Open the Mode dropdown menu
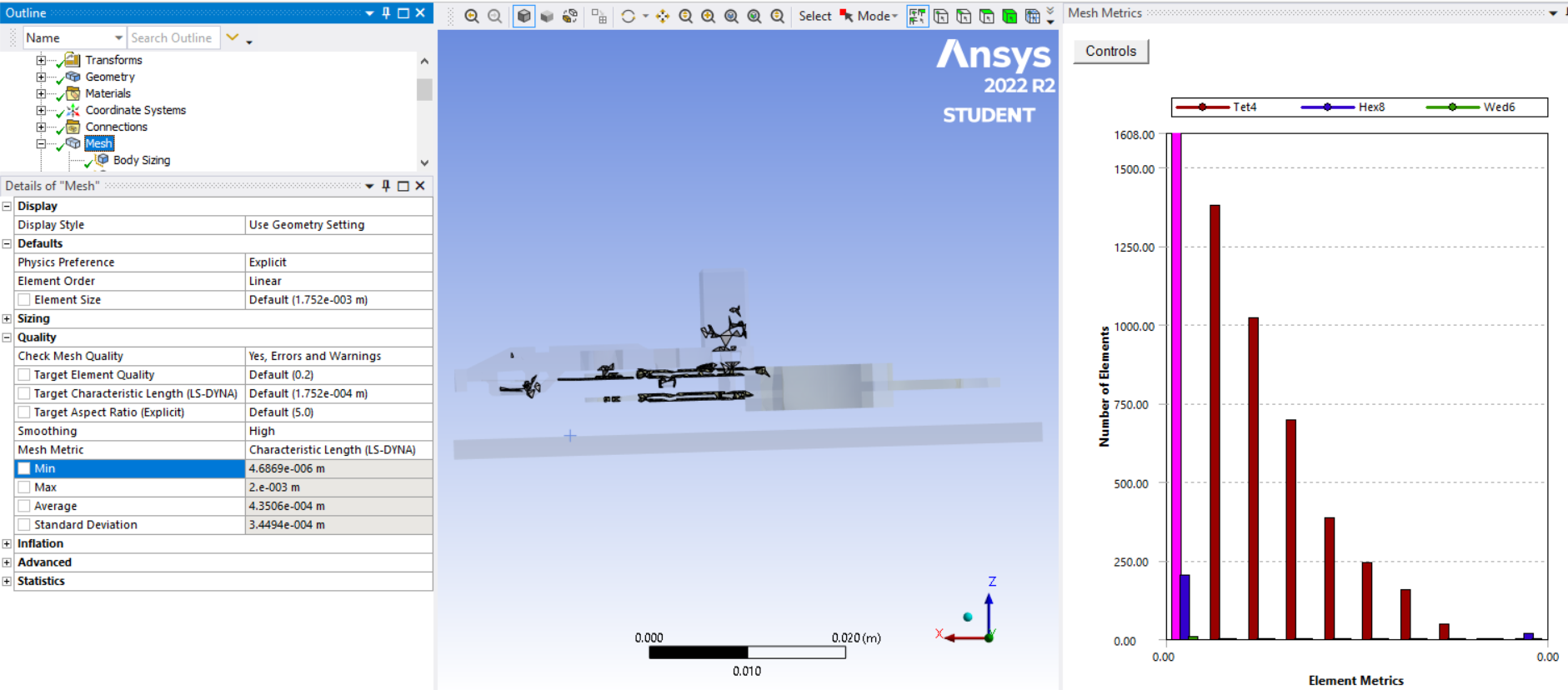1568x690 pixels. click(x=877, y=16)
